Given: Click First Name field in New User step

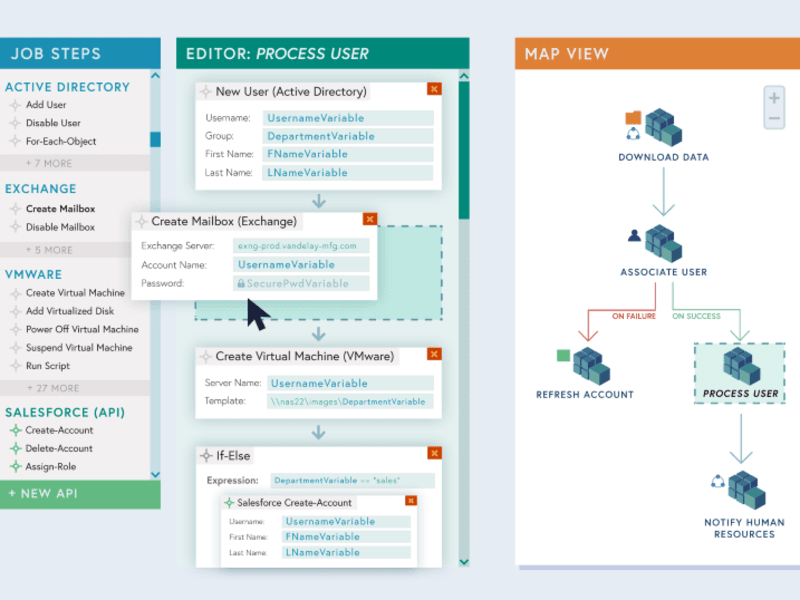Looking at the screenshot, I should pyautogui.click(x=348, y=154).
